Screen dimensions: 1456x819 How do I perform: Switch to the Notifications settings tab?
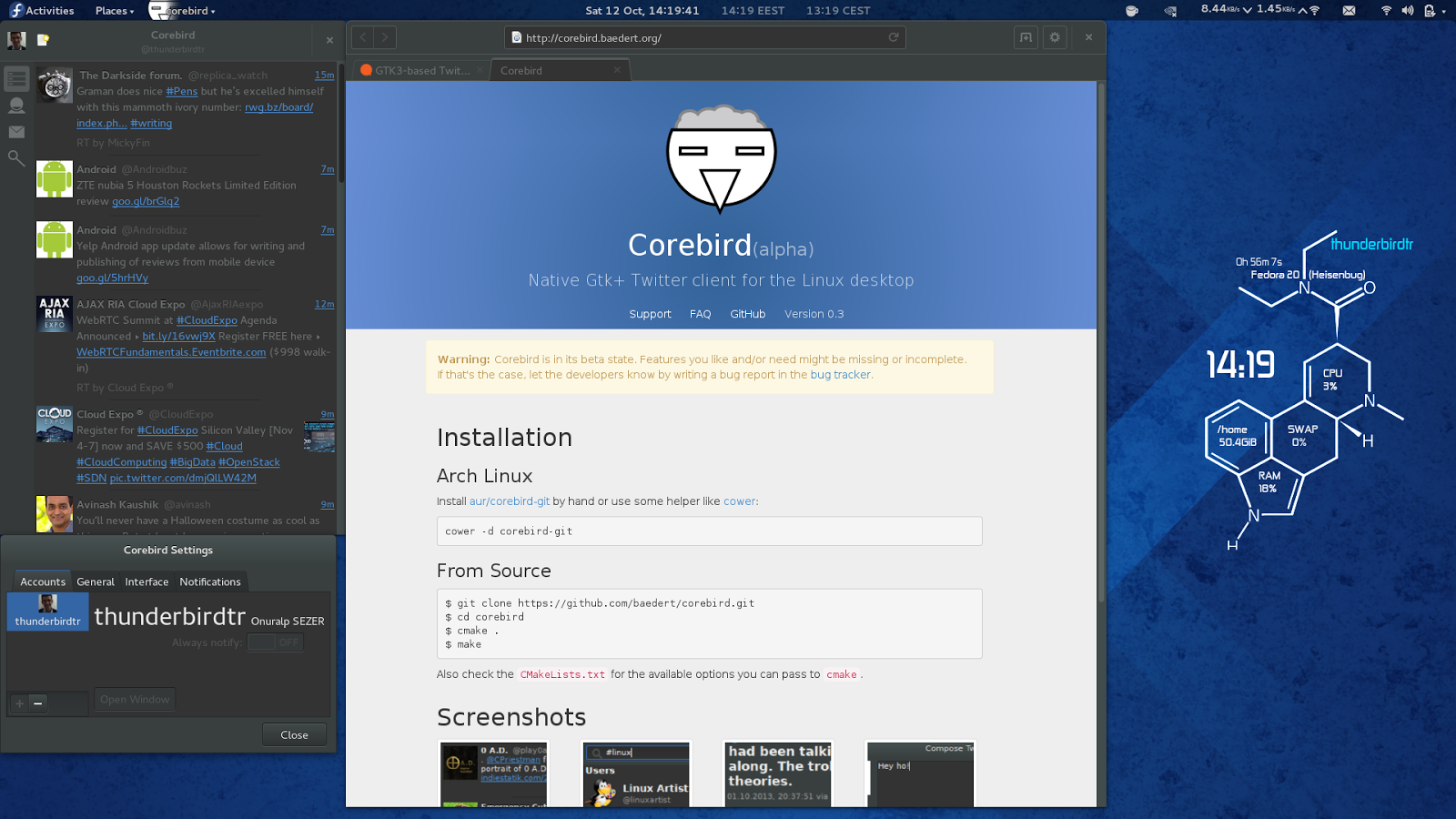(x=210, y=581)
